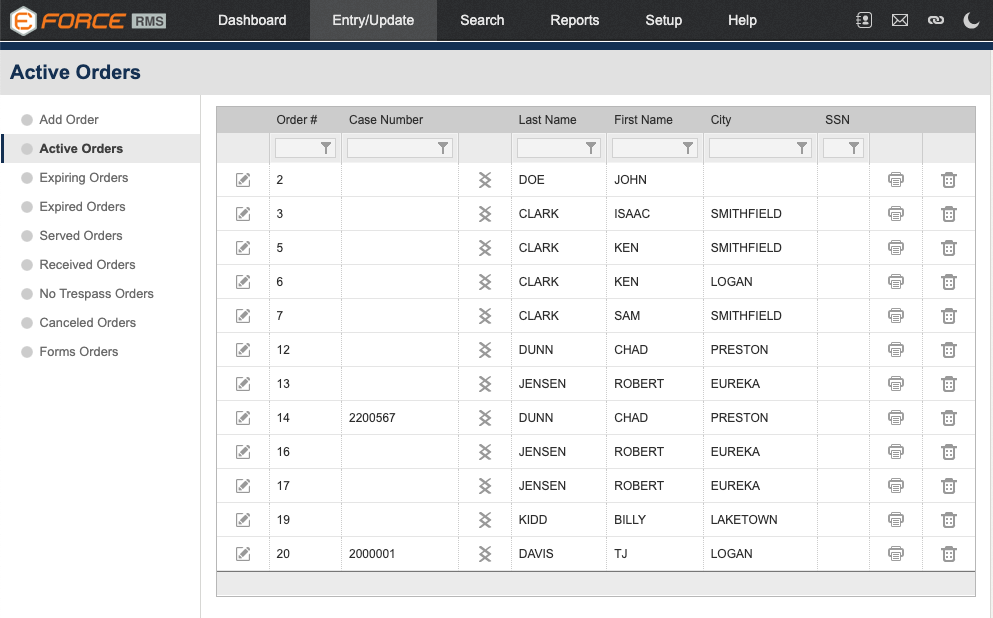Click inside the Case Number filter field
Viewport: 993px width, 618px height.
click(390, 147)
